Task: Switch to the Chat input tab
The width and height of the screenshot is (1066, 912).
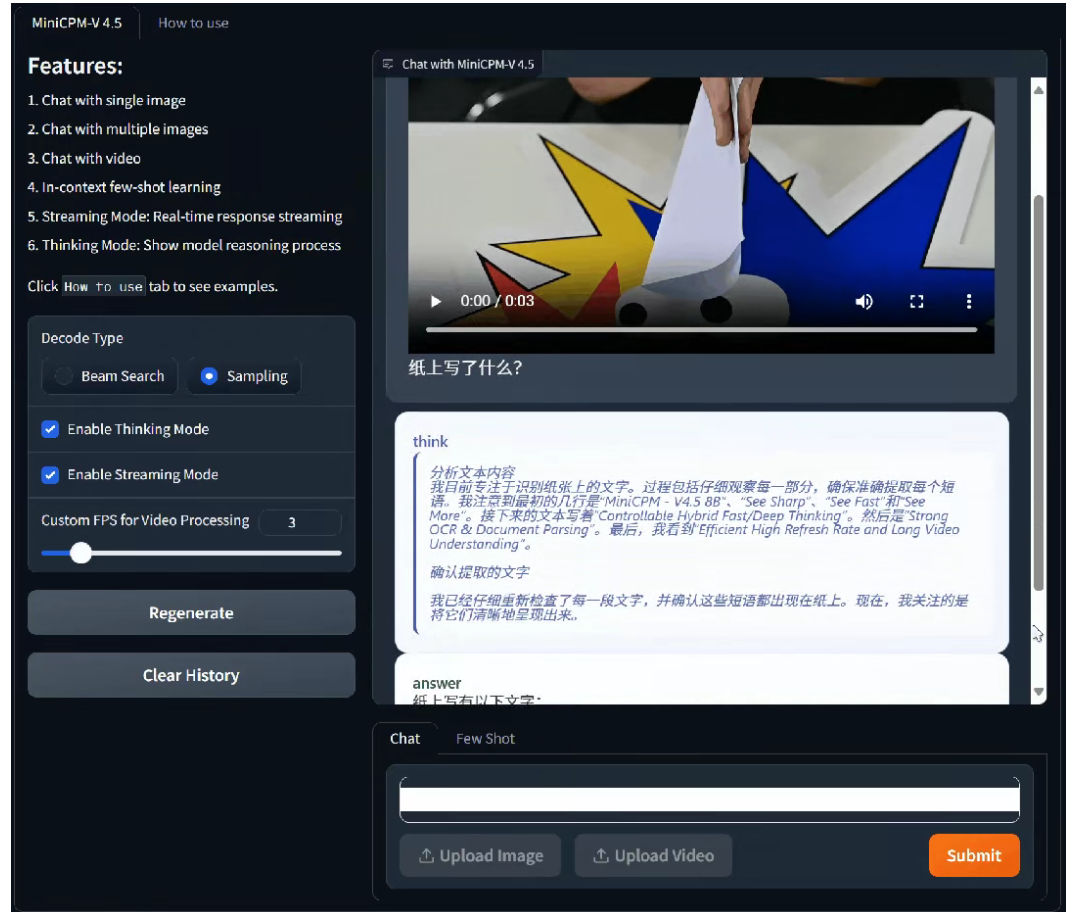Action: coord(405,739)
